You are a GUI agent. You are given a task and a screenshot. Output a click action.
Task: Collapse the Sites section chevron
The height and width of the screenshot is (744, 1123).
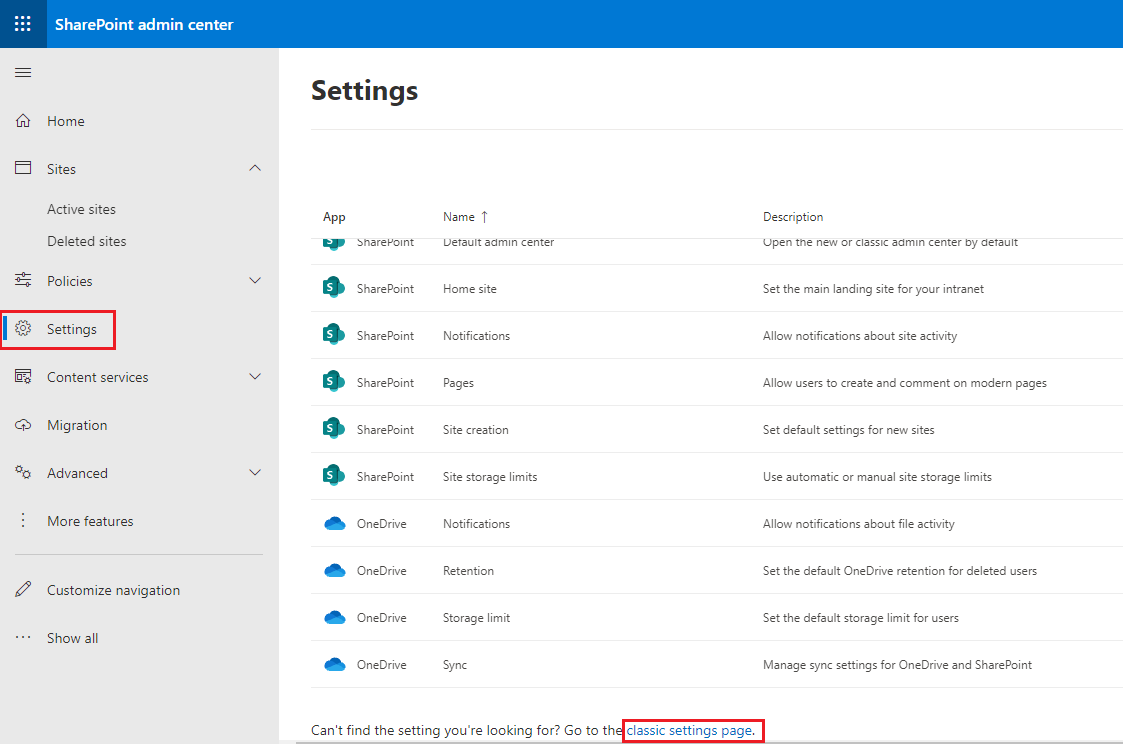[x=255, y=168]
